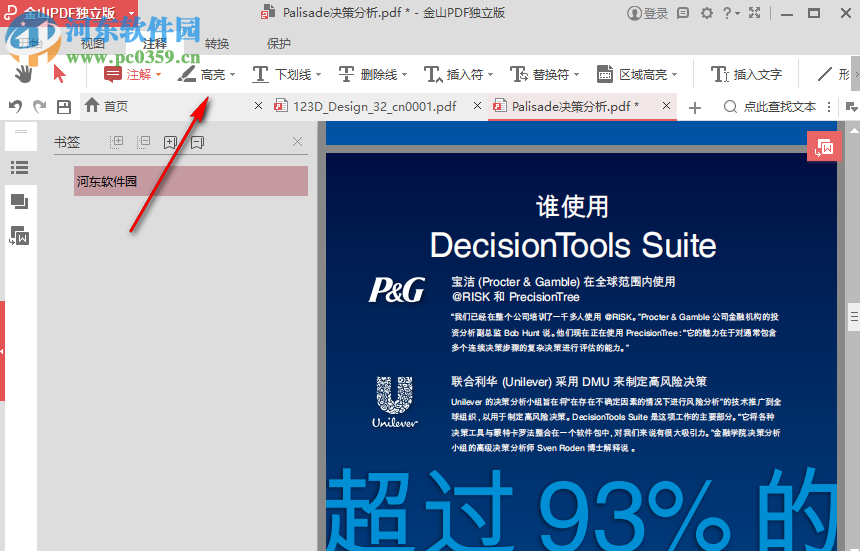The height and width of the screenshot is (551, 860).
Task: Click the scrollbar up arrow
Action: pos(854,130)
